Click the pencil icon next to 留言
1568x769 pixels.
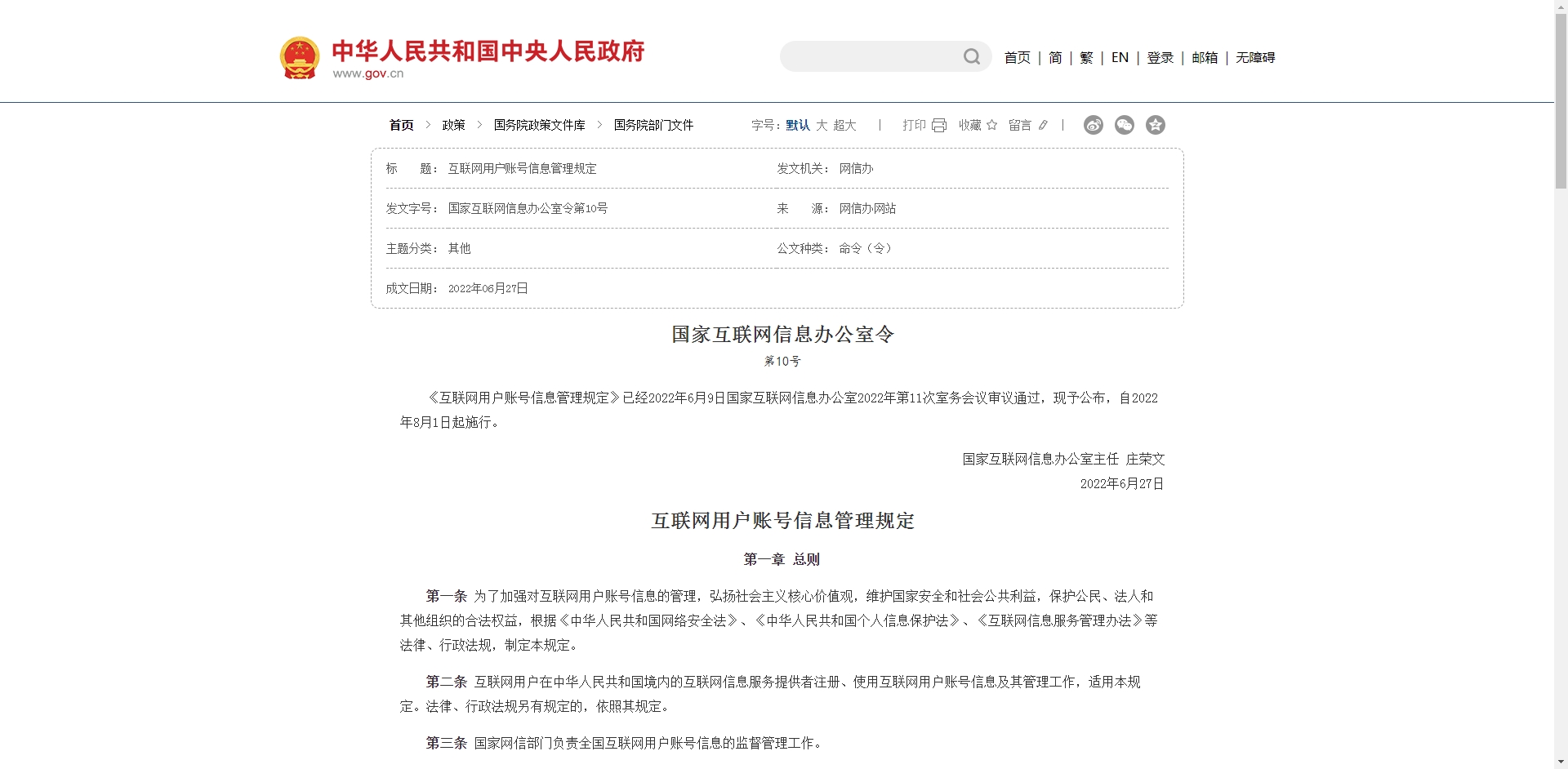pos(1043,125)
